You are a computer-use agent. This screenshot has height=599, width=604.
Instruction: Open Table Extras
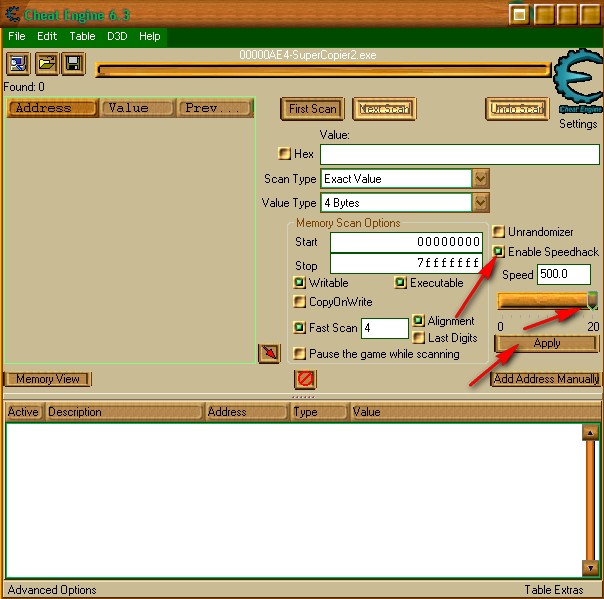coord(554,590)
